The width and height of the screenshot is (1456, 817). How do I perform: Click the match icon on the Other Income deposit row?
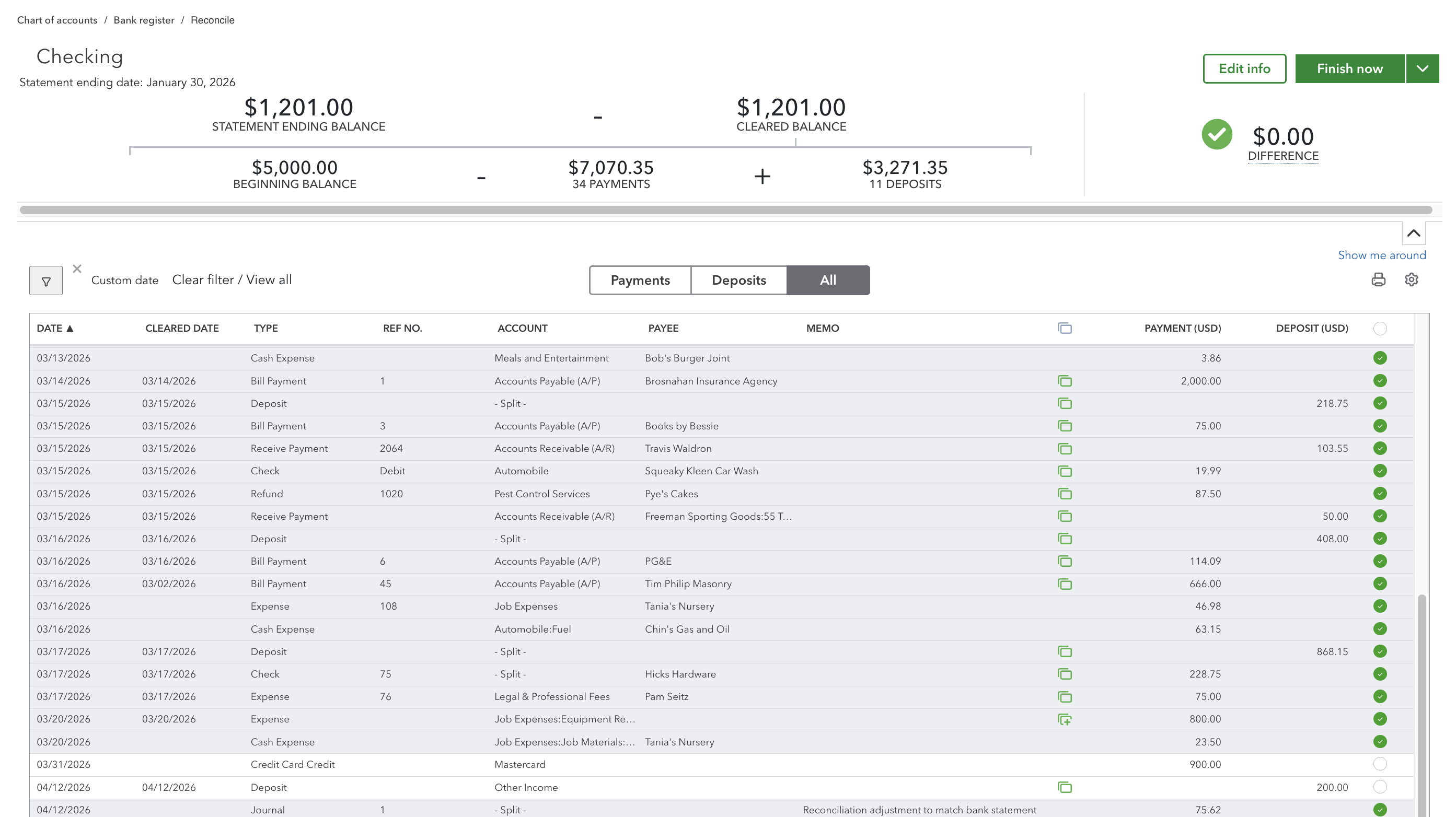pos(1065,788)
